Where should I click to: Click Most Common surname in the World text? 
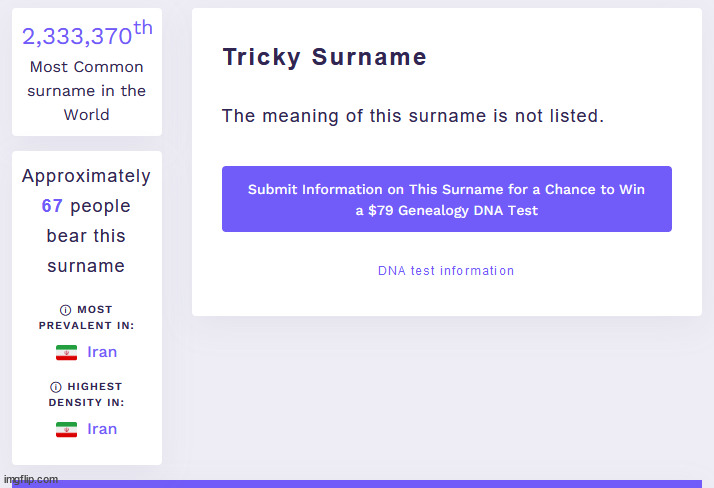(x=87, y=91)
